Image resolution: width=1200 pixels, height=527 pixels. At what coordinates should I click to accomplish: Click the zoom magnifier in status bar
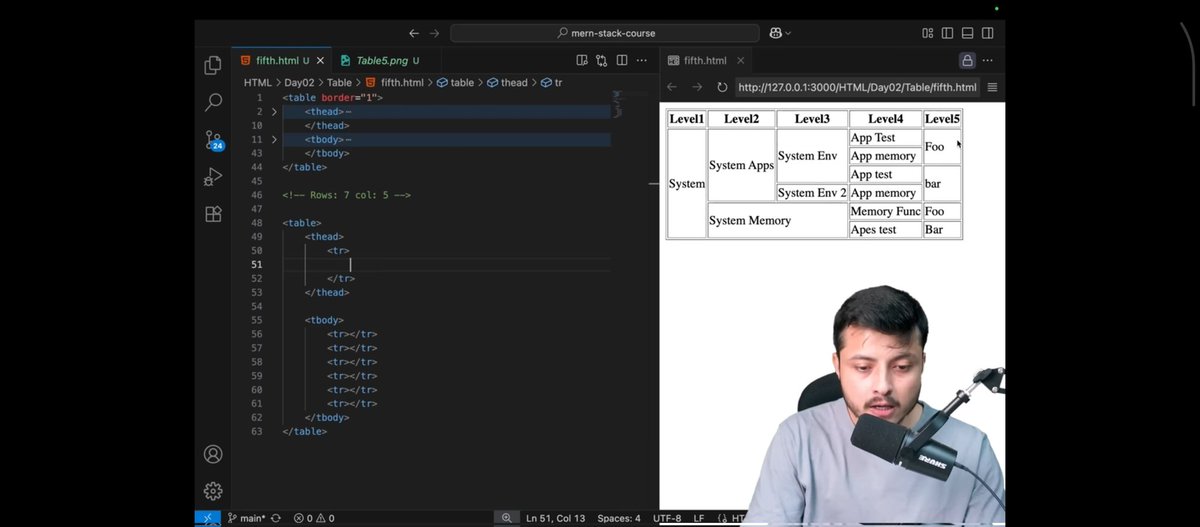[507, 518]
